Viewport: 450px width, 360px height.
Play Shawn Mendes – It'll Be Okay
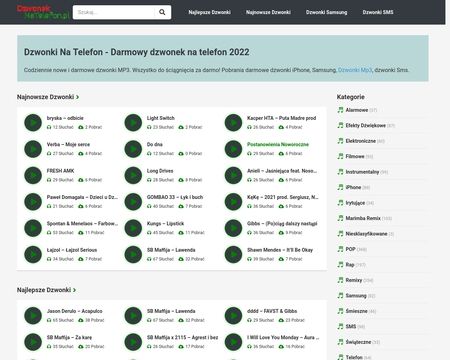coord(233,254)
